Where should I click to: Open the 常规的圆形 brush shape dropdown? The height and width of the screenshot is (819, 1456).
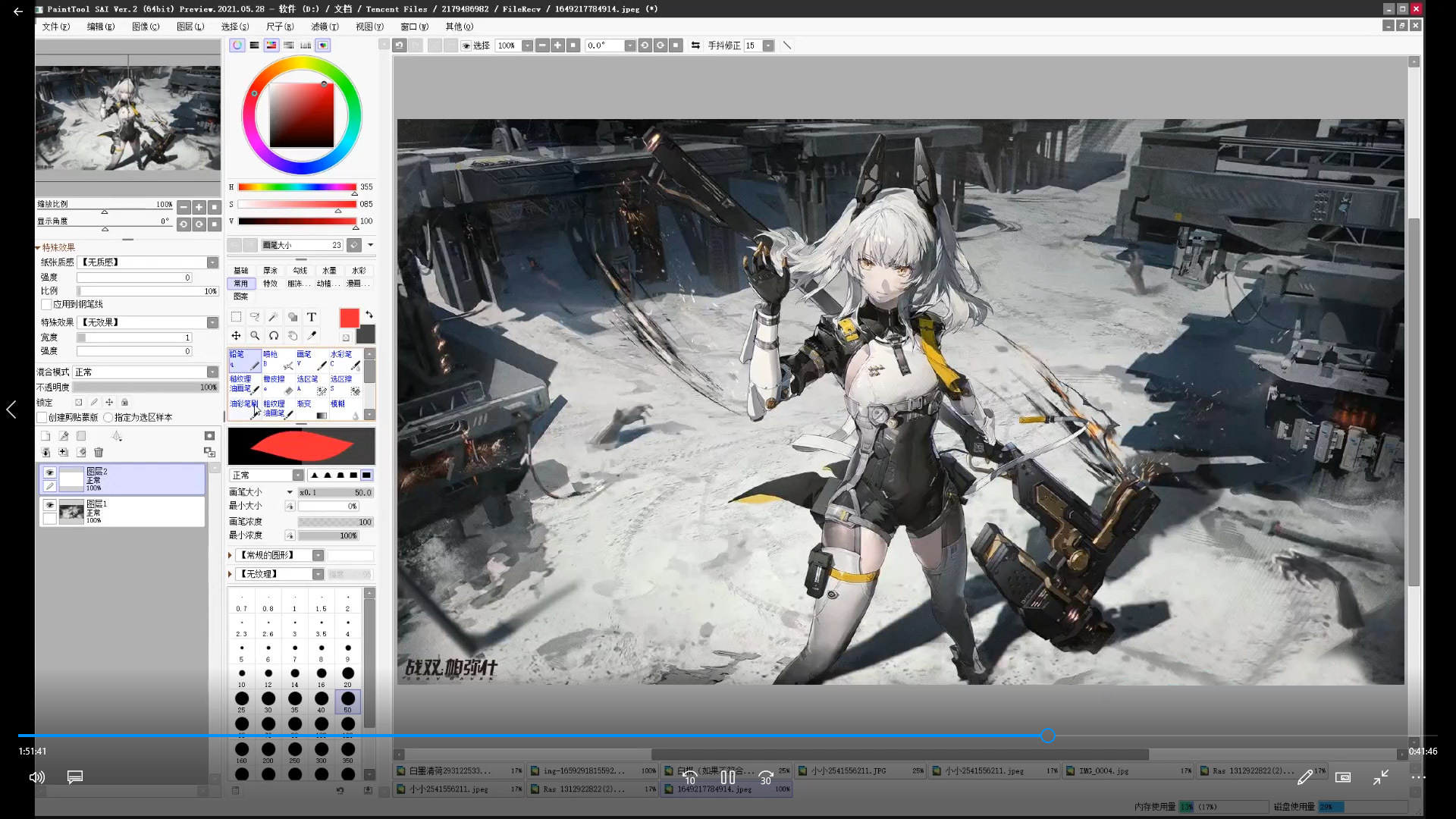tap(318, 556)
